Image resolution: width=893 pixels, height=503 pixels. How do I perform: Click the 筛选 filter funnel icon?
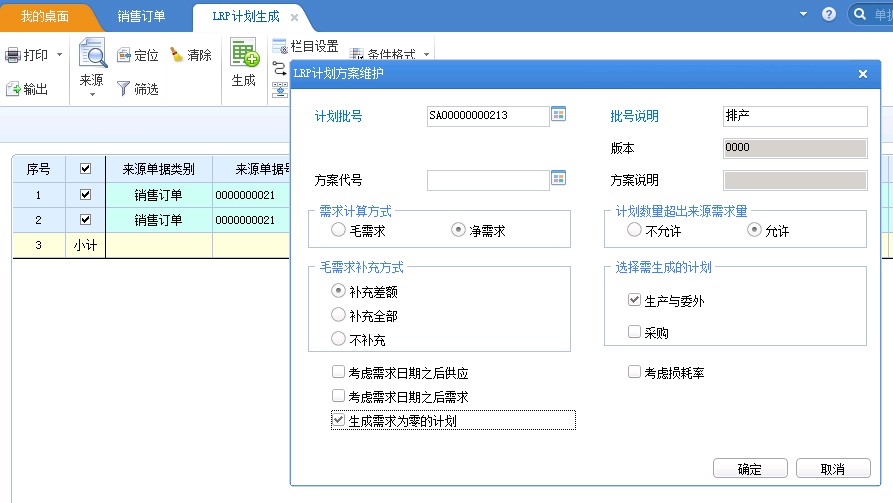click(x=124, y=89)
